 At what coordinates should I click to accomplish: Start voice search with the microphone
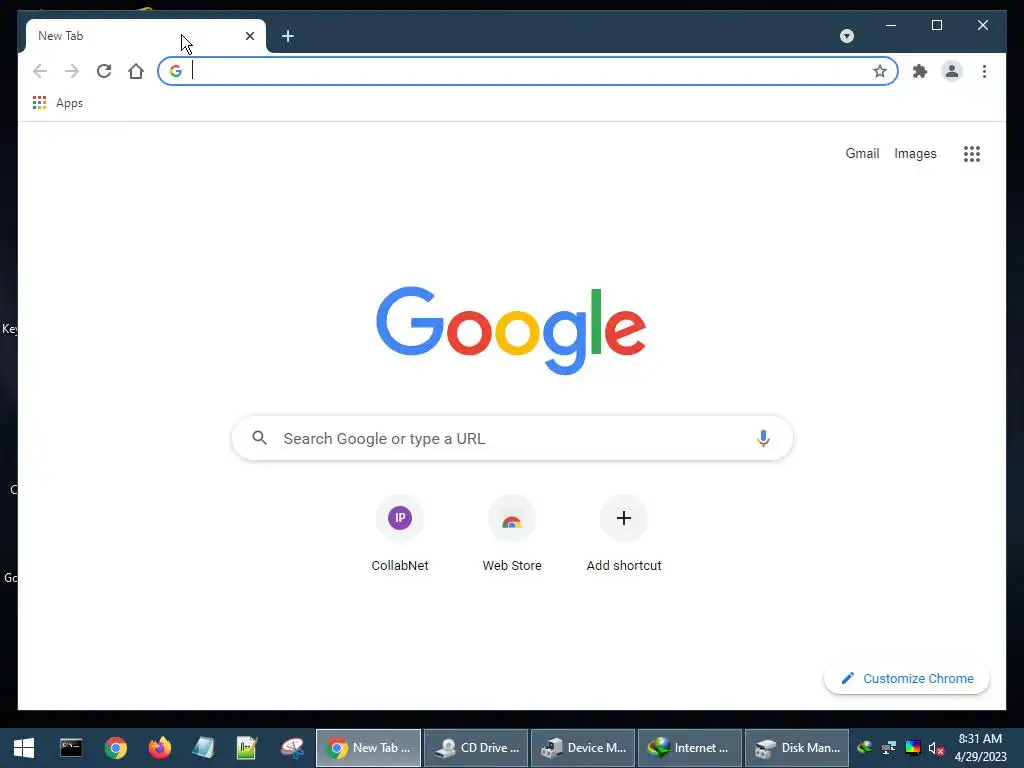click(x=763, y=438)
